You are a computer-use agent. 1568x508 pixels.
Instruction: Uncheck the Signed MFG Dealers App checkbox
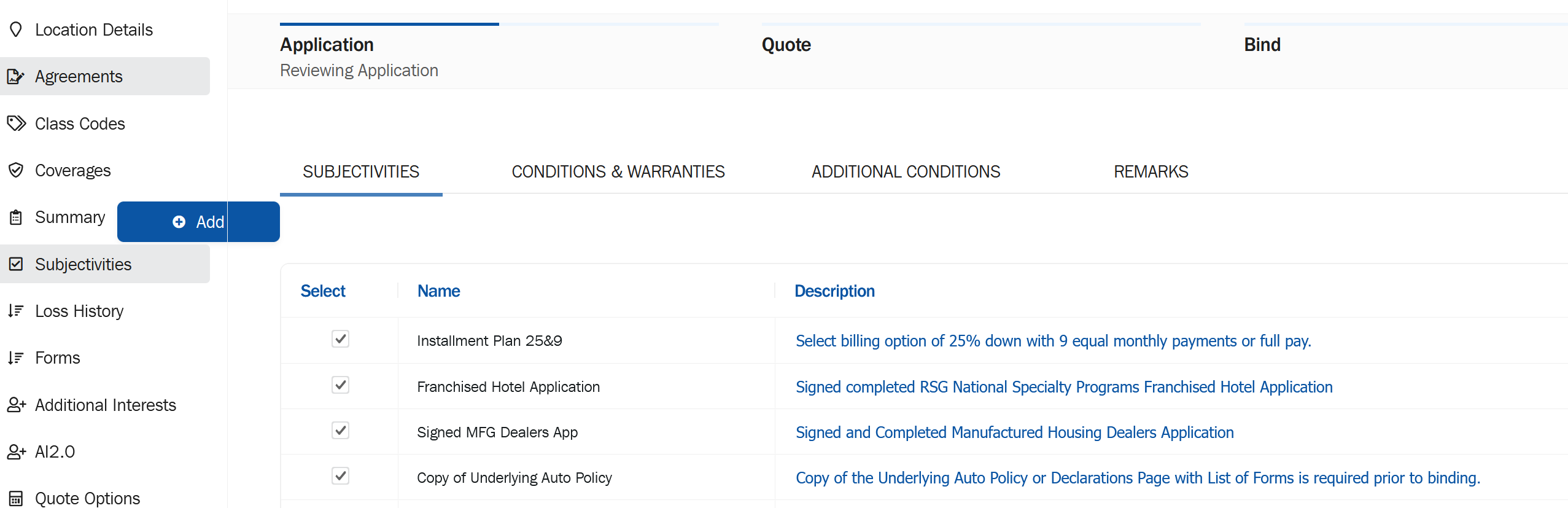[x=340, y=431]
